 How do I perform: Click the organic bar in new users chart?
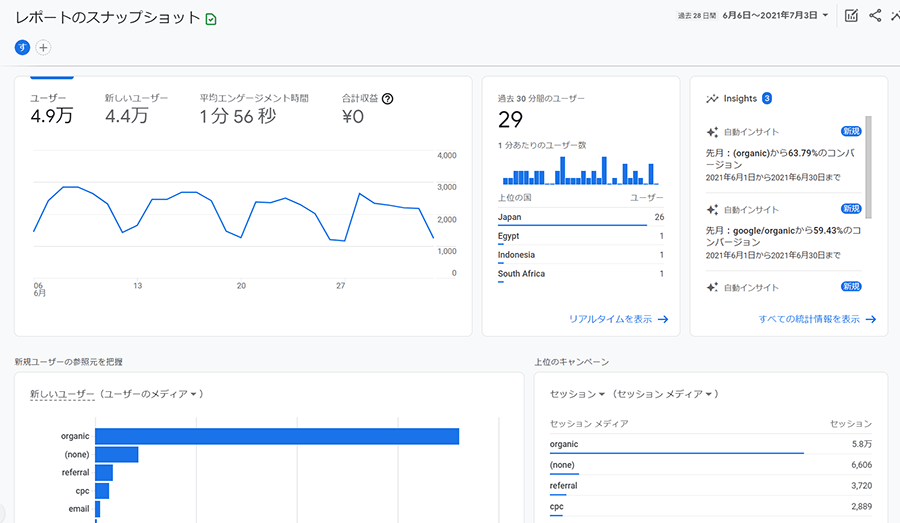(276, 436)
